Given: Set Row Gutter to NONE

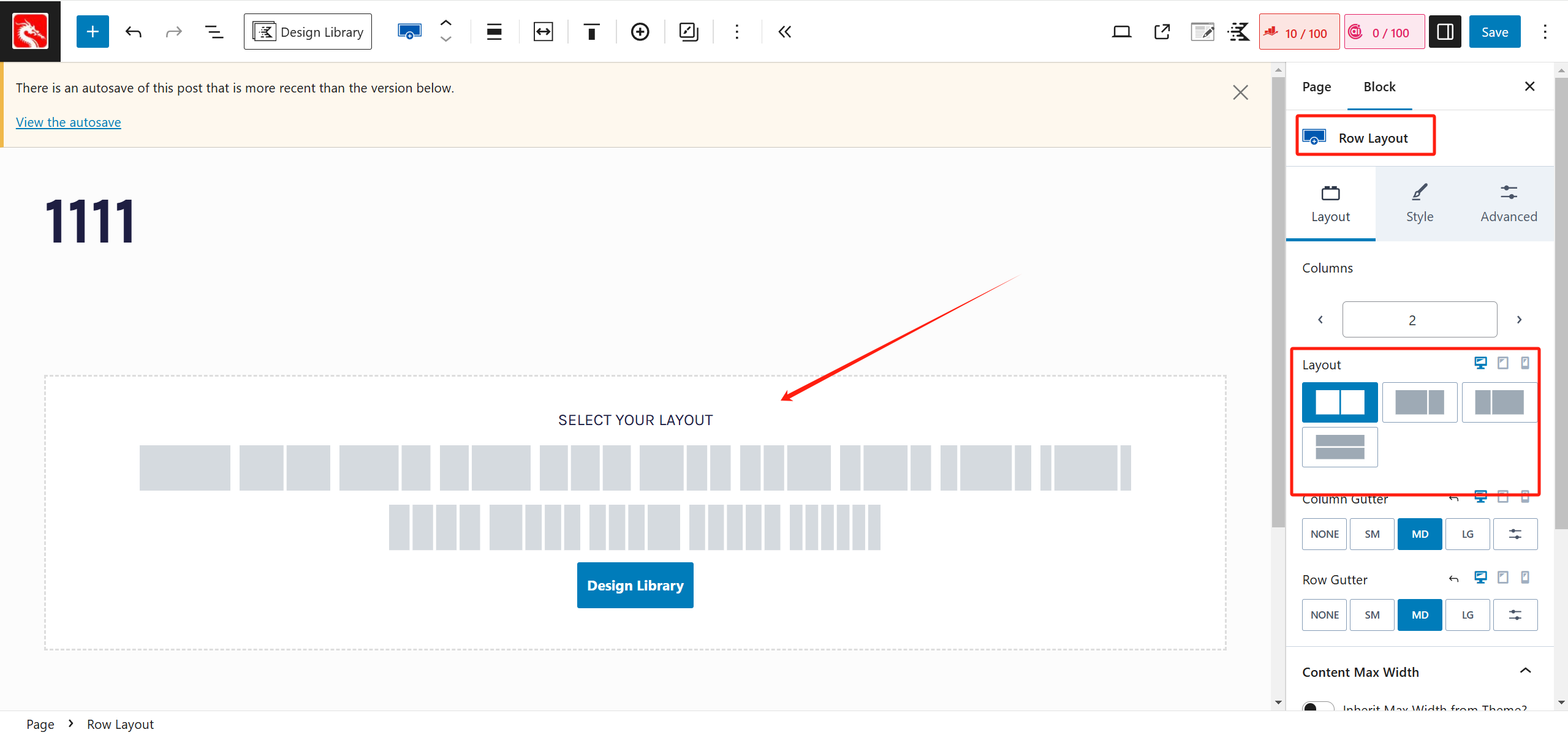Looking at the screenshot, I should pyautogui.click(x=1324, y=614).
